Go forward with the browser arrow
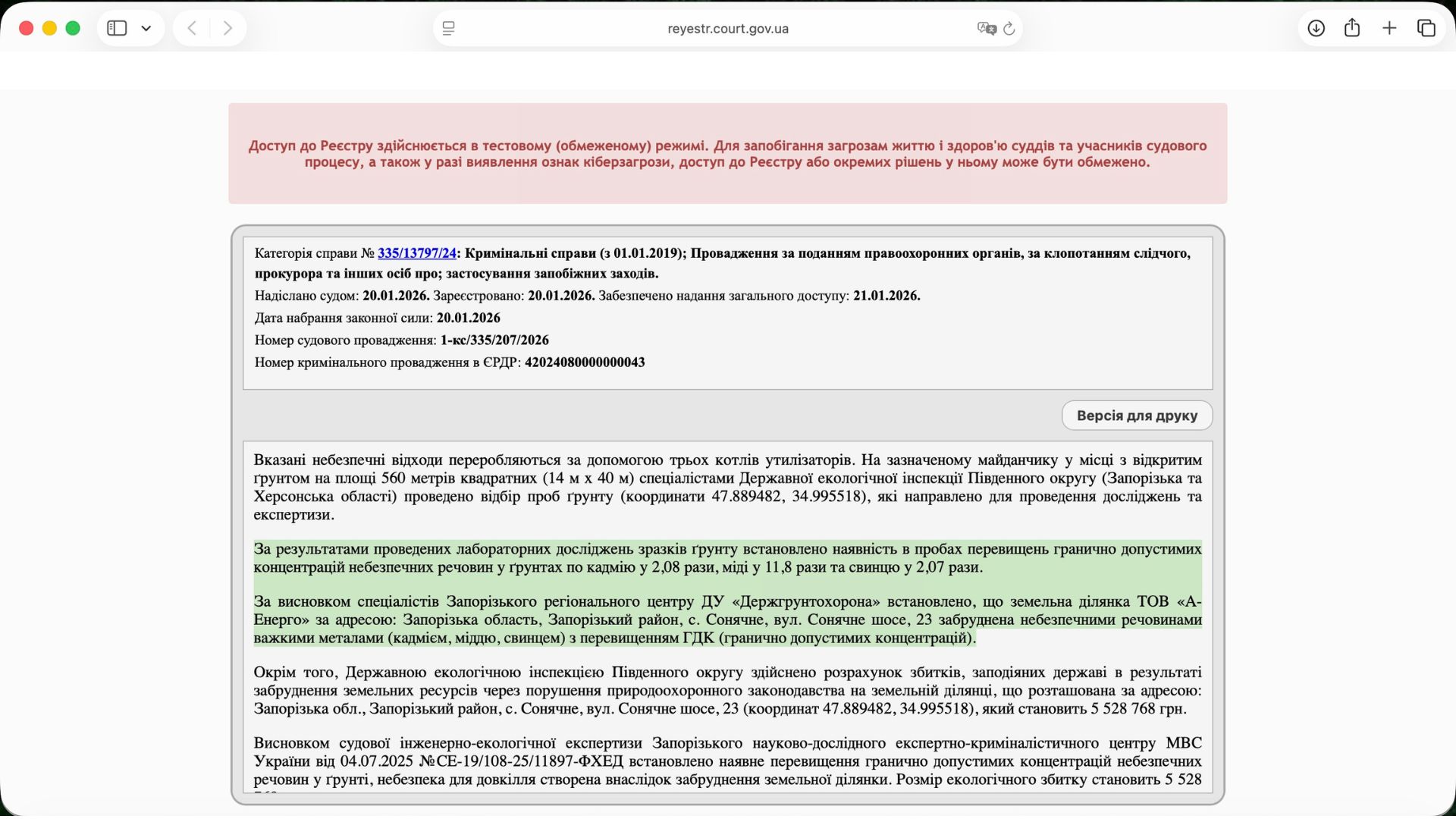 click(x=227, y=28)
